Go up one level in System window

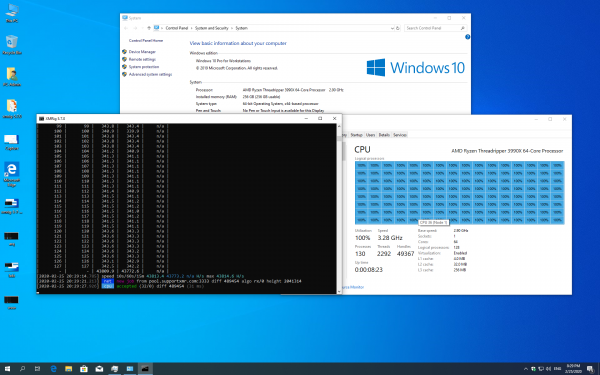point(149,28)
